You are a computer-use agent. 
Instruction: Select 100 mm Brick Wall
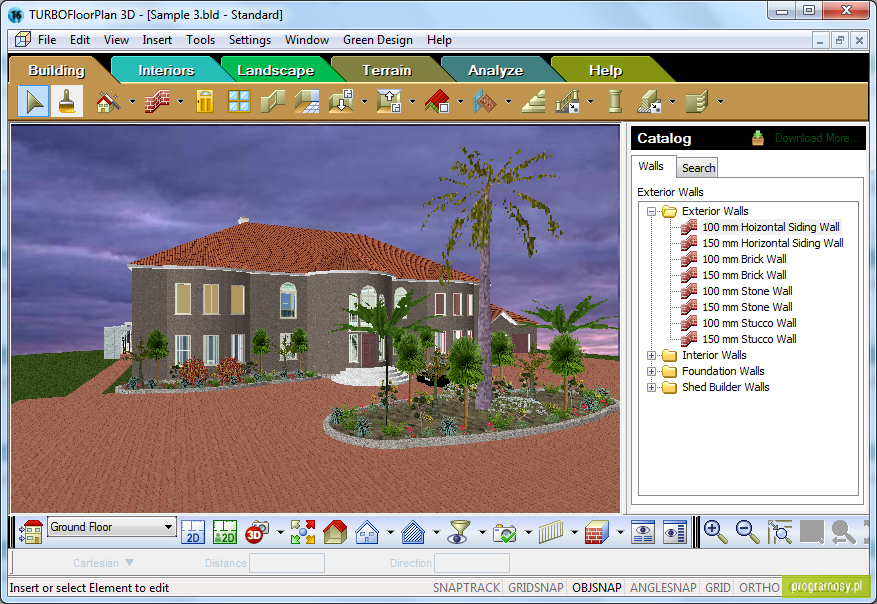[744, 259]
